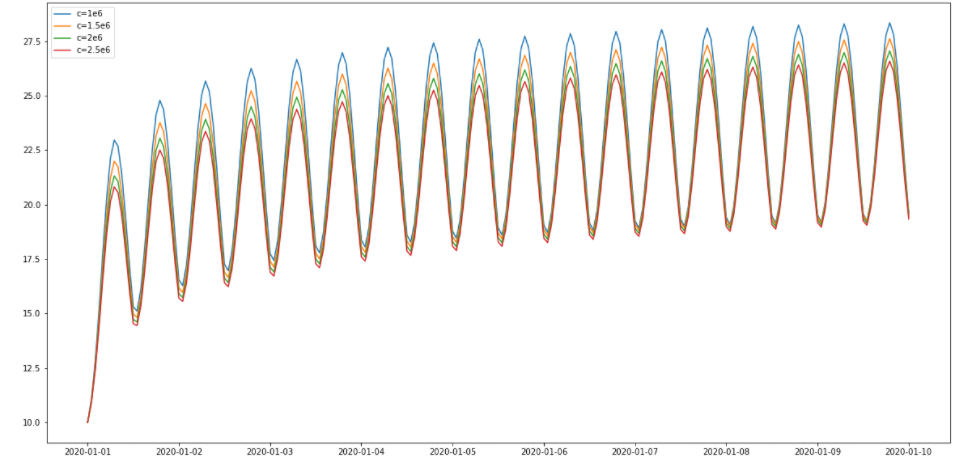
Task: Click the 2020-01-04 x-axis label
Action: click(x=362, y=452)
